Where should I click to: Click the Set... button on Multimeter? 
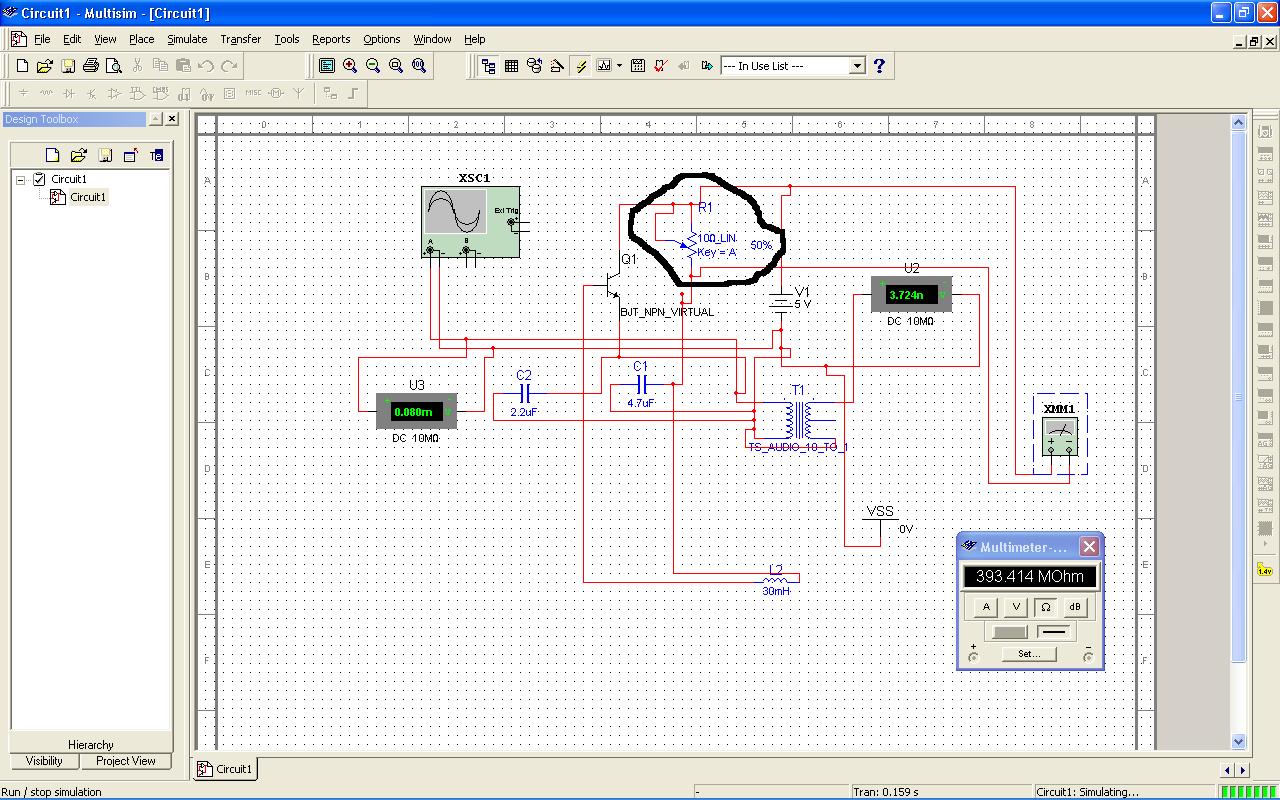pyautogui.click(x=1030, y=654)
